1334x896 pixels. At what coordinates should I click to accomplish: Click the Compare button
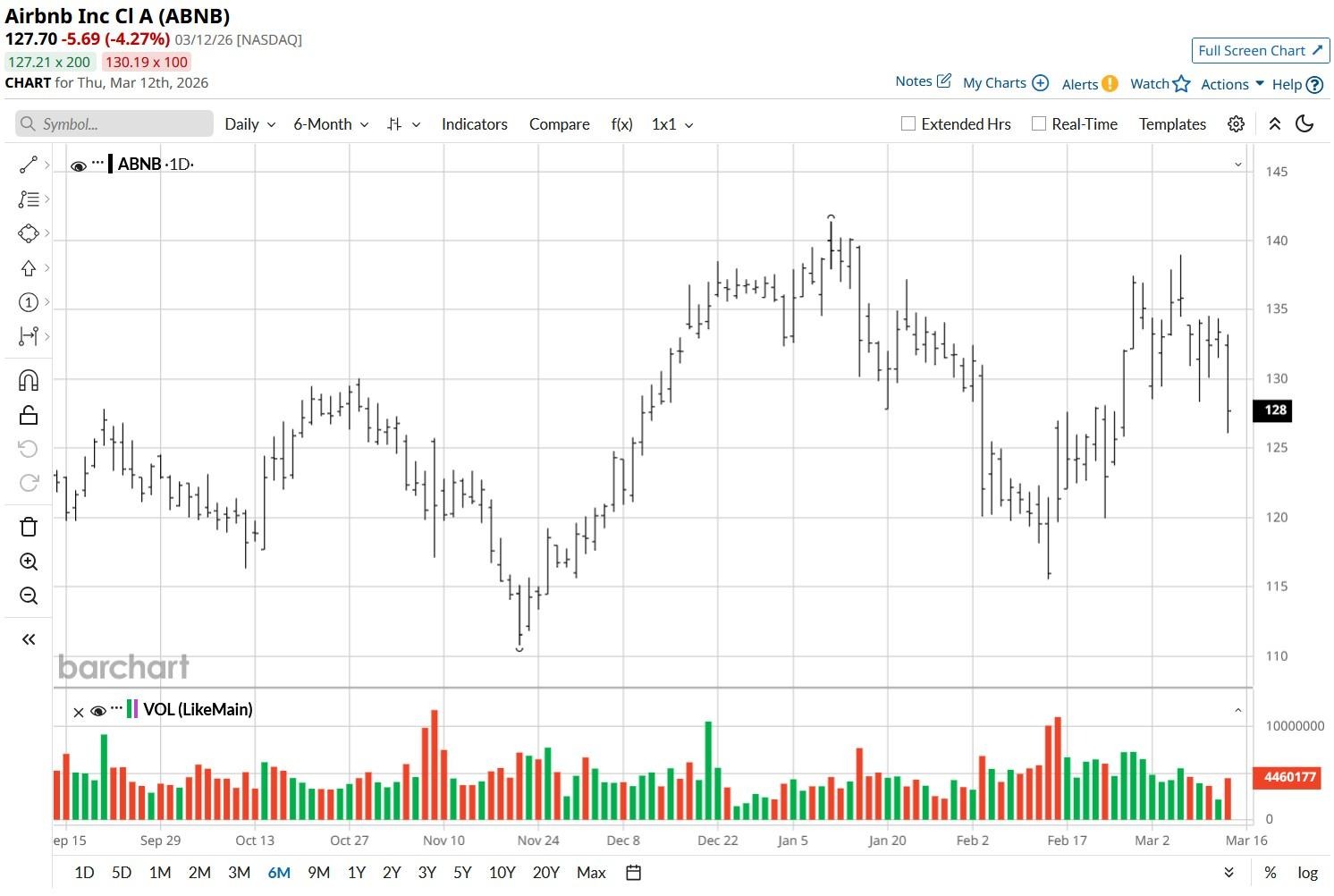click(560, 124)
